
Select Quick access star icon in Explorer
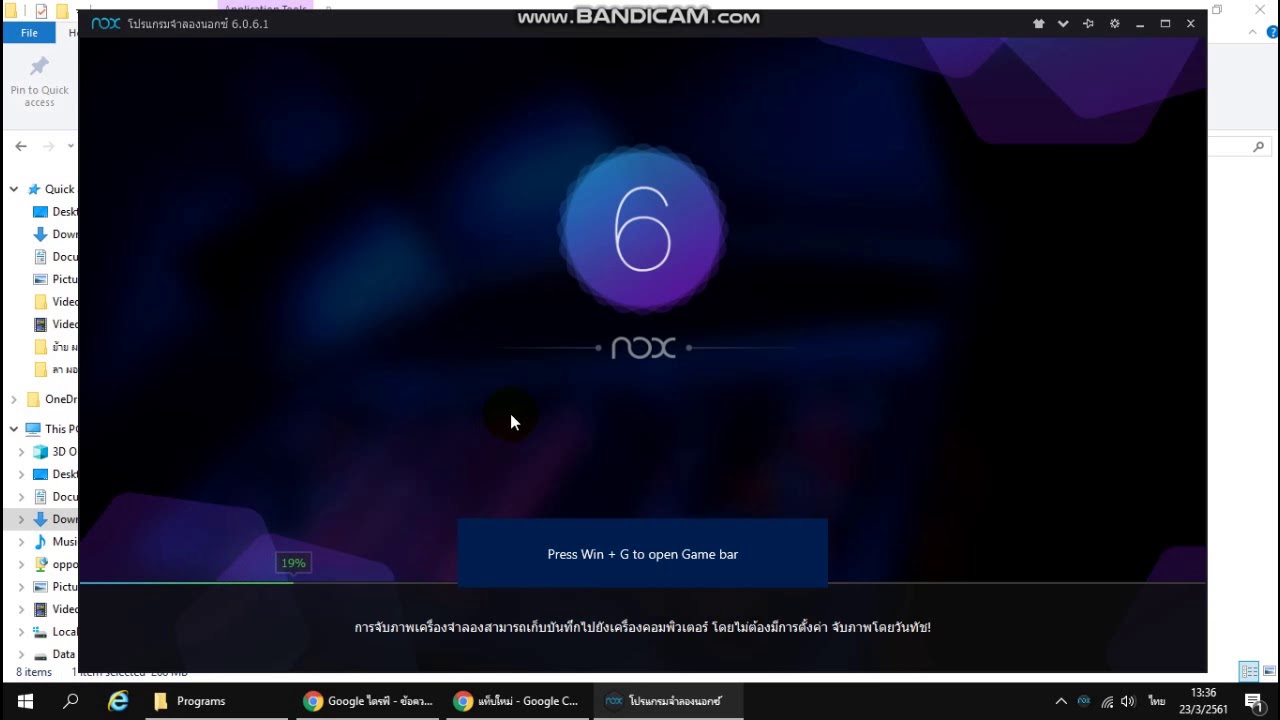pos(34,189)
